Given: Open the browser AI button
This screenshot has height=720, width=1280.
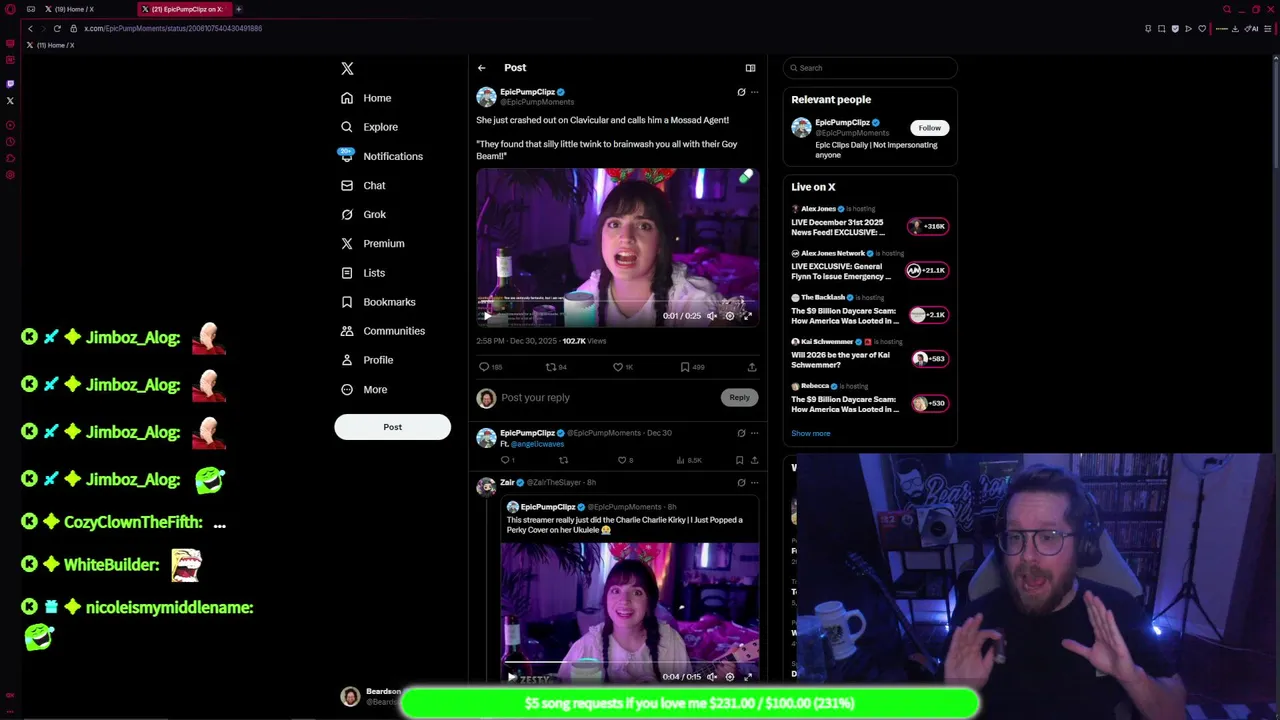Looking at the screenshot, I should point(1252,28).
